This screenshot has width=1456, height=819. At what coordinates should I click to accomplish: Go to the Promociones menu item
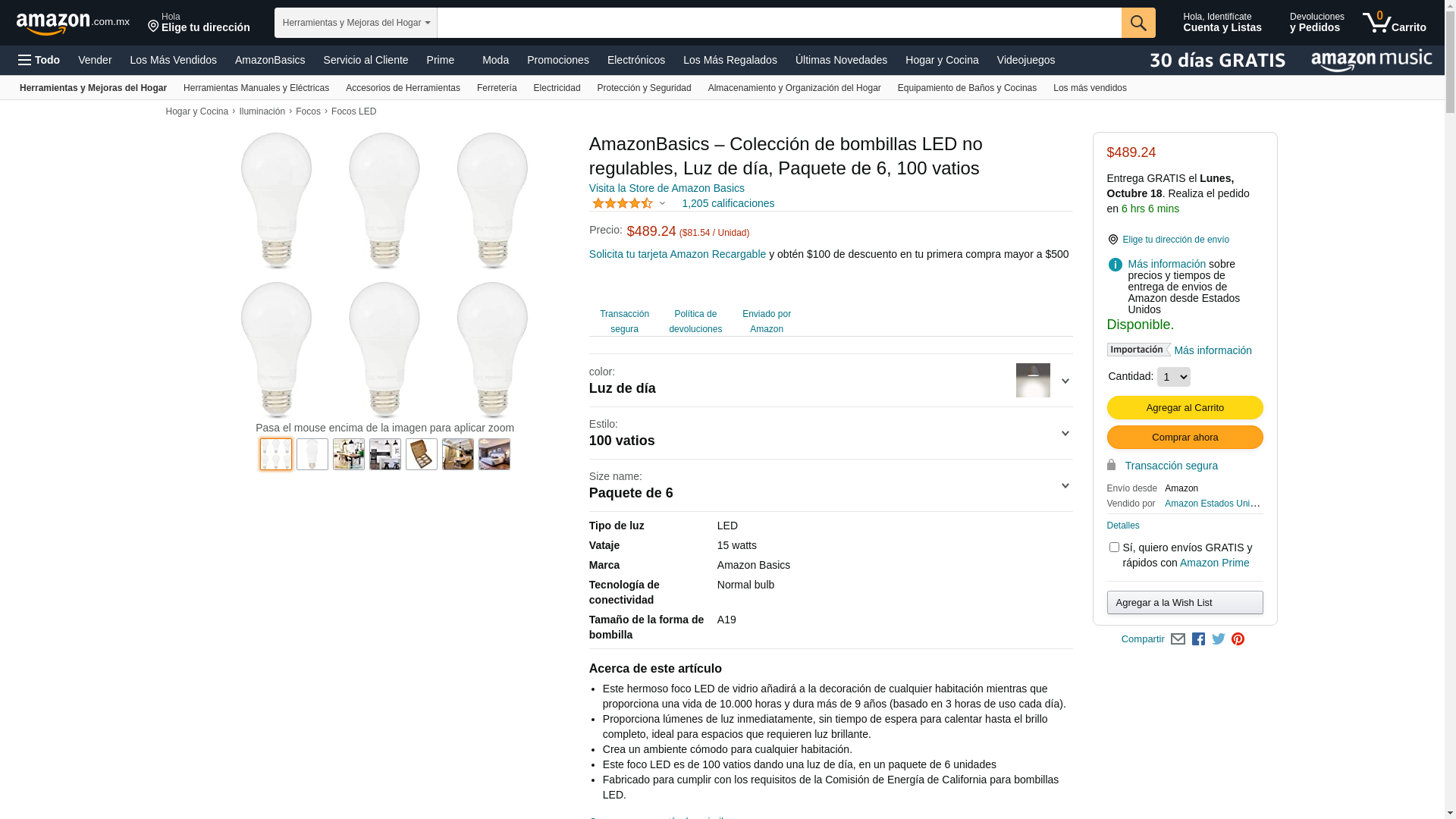tap(557, 60)
